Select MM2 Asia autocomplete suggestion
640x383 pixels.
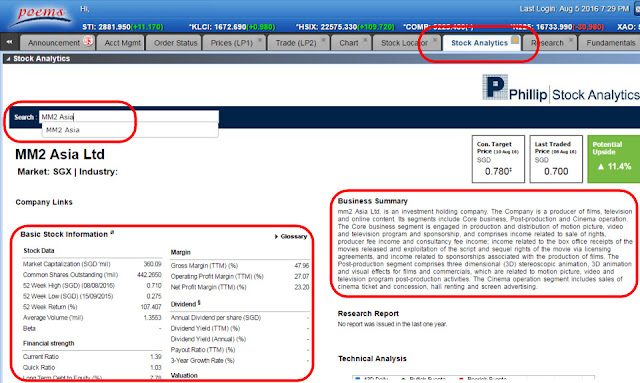[x=130, y=130]
